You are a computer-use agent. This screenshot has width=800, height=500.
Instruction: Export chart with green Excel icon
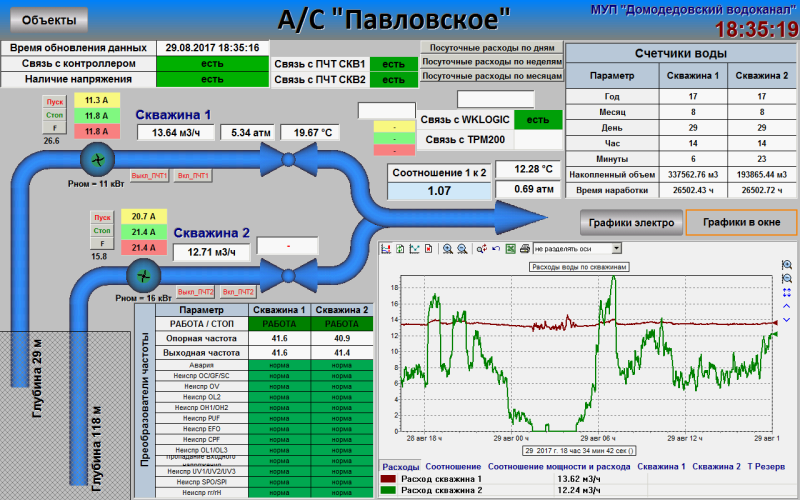point(510,248)
